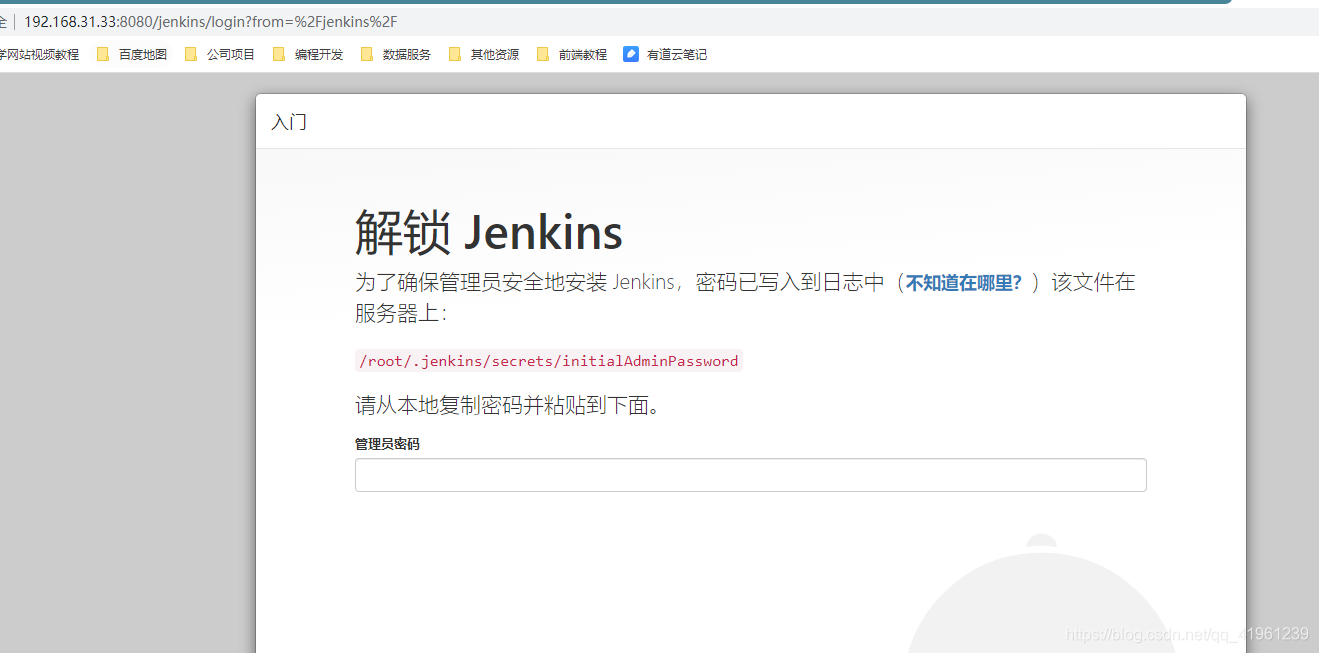1319x653 pixels.
Task: Open the 有道云笔记 bookmark
Action: click(665, 55)
